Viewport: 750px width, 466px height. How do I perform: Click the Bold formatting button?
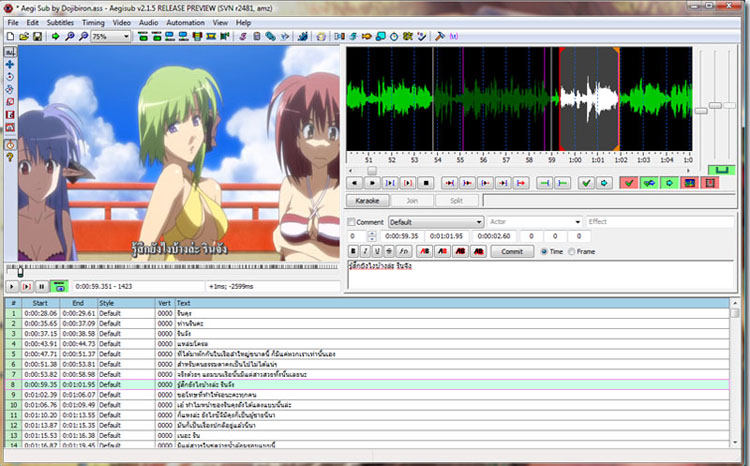(x=354, y=251)
